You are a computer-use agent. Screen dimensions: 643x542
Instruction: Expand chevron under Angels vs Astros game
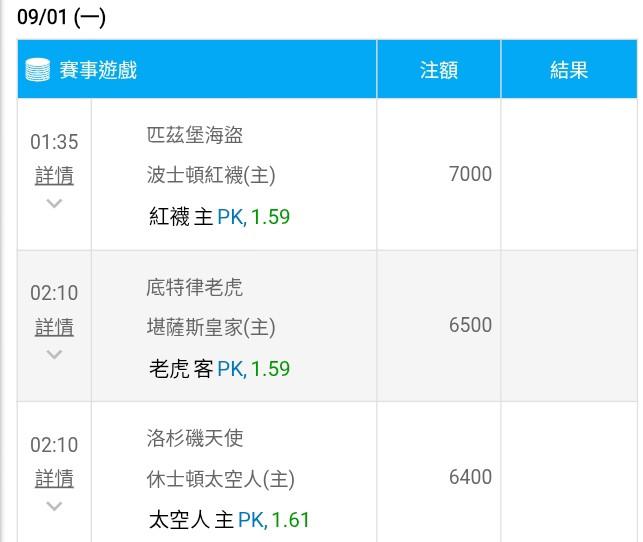54,506
